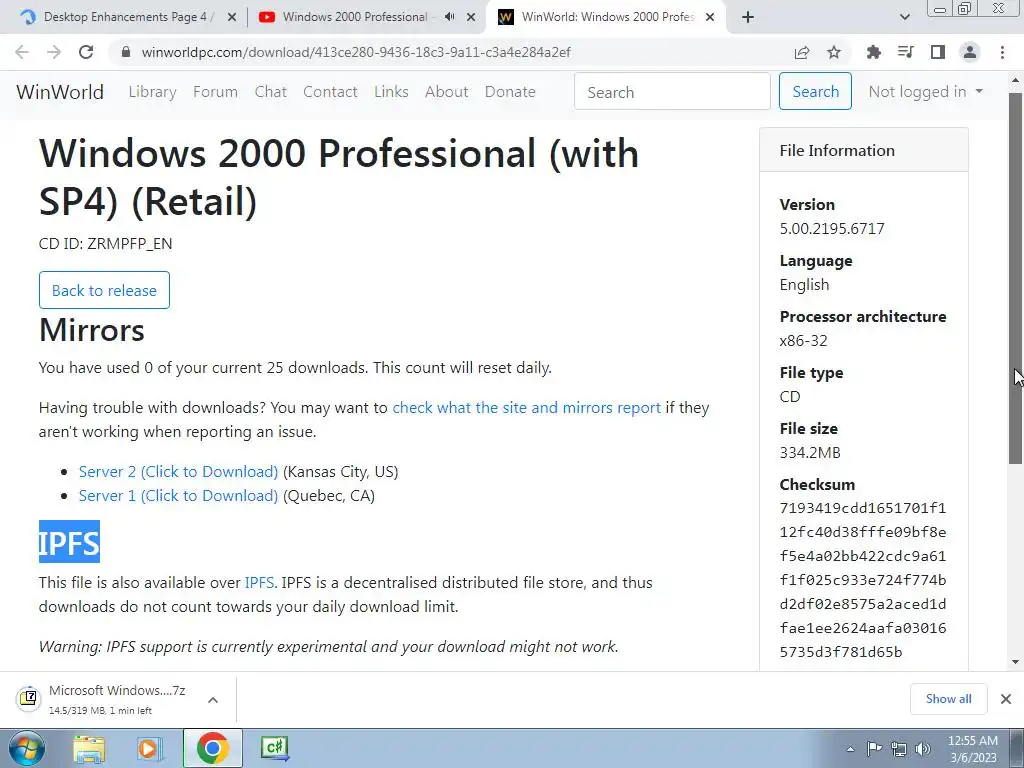The image size is (1024, 768).
Task: Open the Chat nav item
Action: [x=270, y=92]
